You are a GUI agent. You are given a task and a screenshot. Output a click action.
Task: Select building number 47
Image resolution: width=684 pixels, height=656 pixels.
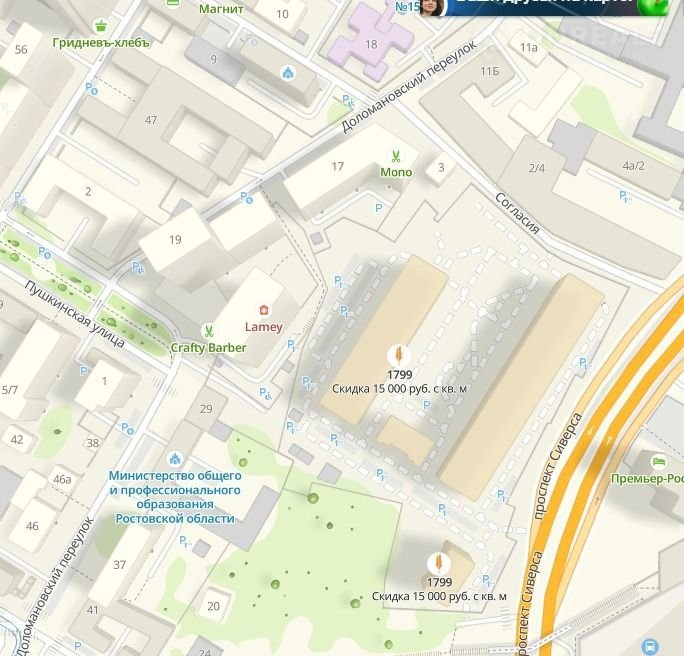click(x=150, y=120)
